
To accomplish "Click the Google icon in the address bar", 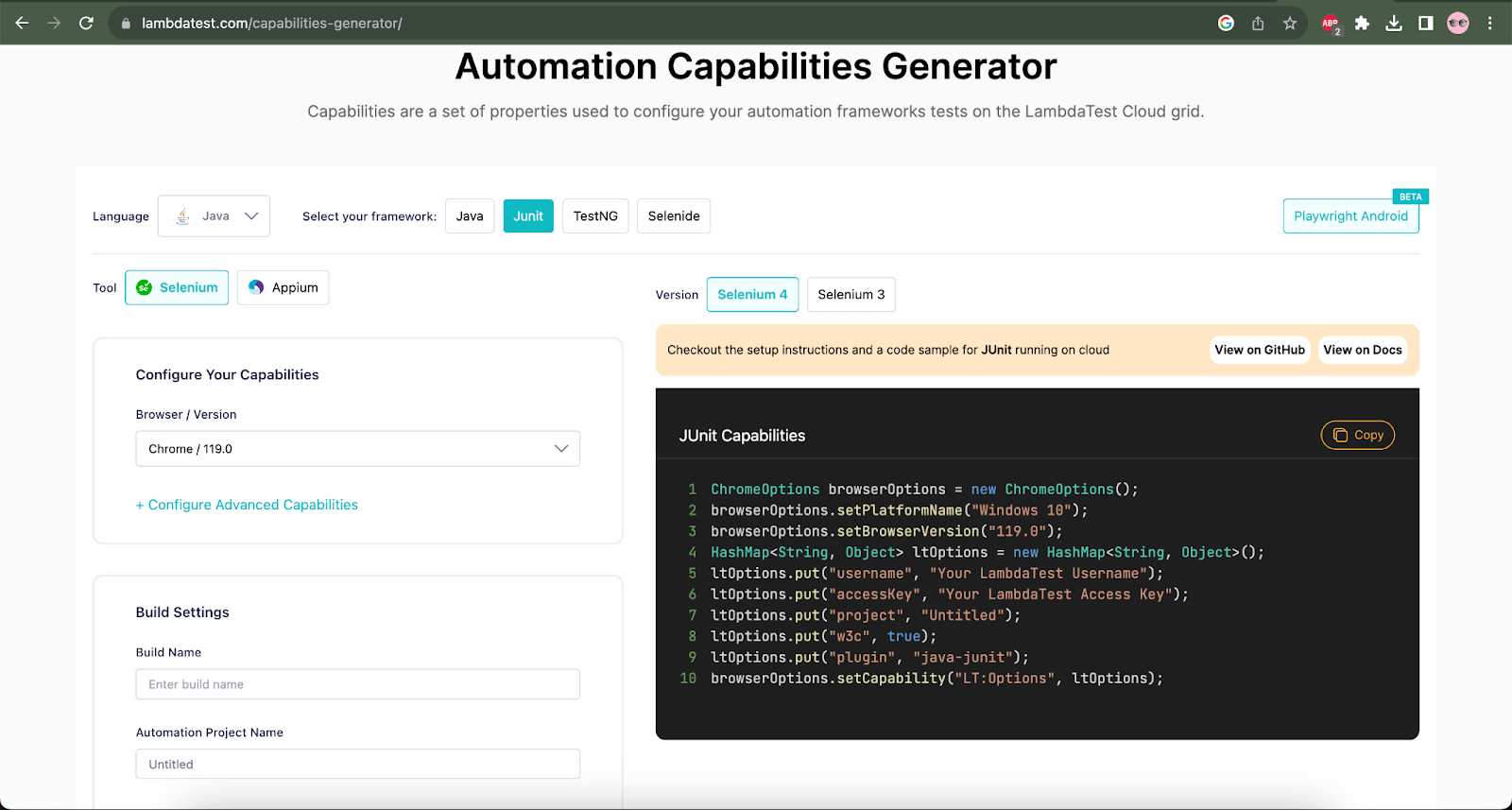I will (1226, 23).
